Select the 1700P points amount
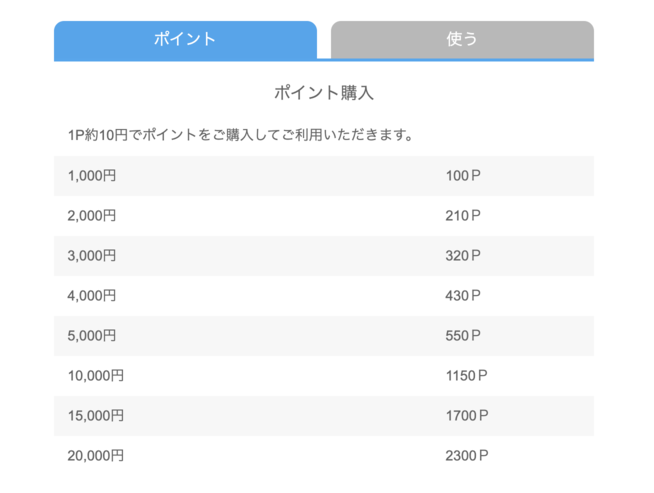The width and height of the screenshot is (654, 493). pos(467,416)
